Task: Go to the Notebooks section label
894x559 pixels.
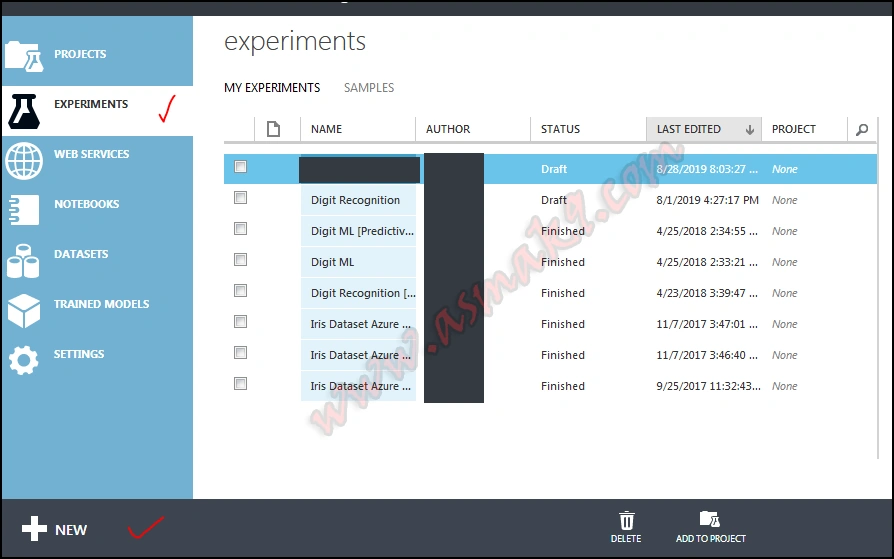Action: click(x=87, y=204)
